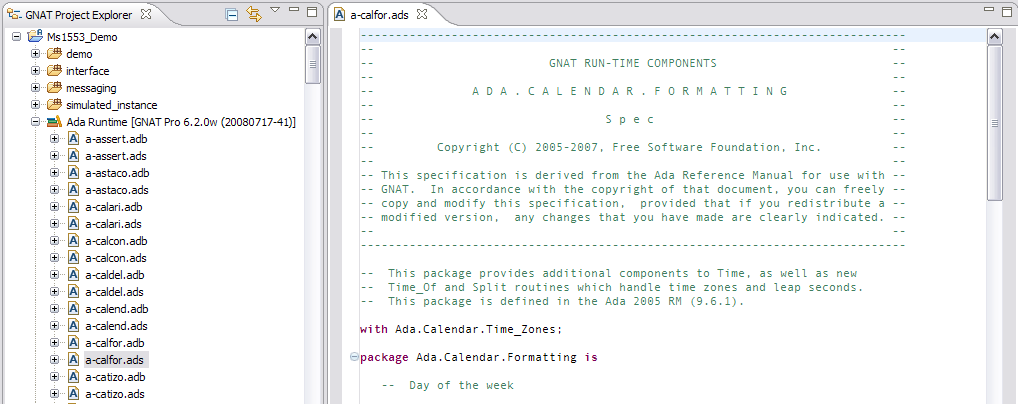Click the simulated_instance folder icon
This screenshot has width=1018, height=404.
pyautogui.click(x=54, y=105)
